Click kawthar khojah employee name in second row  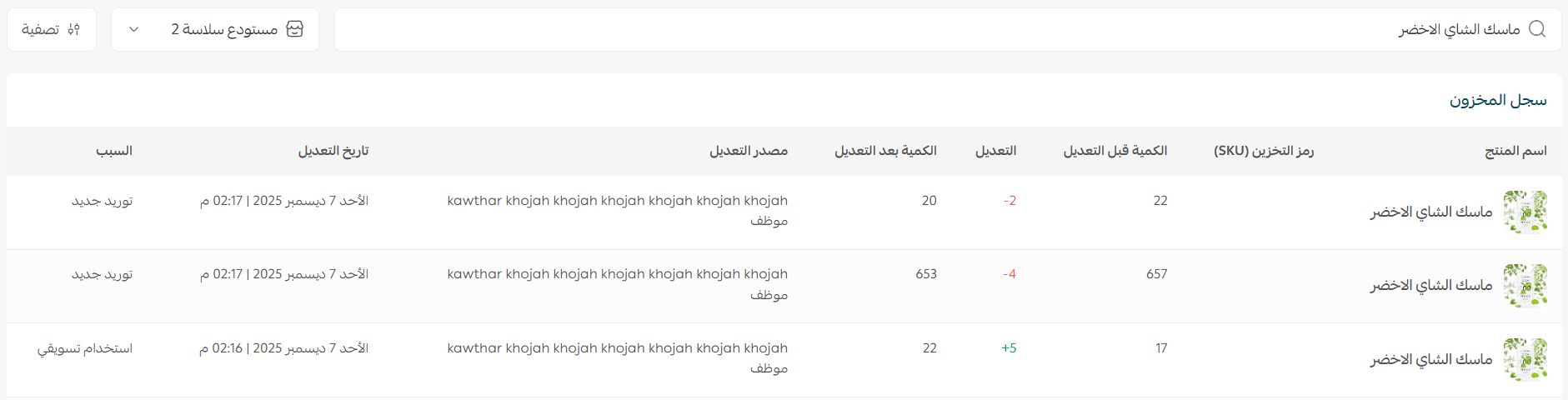tap(617, 274)
